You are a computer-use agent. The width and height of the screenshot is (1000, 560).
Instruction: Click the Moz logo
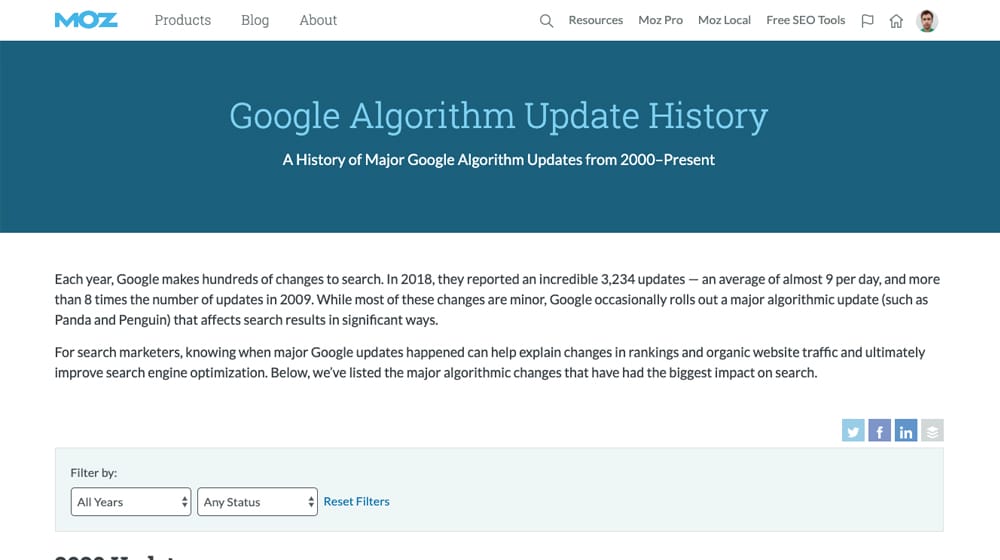[87, 20]
